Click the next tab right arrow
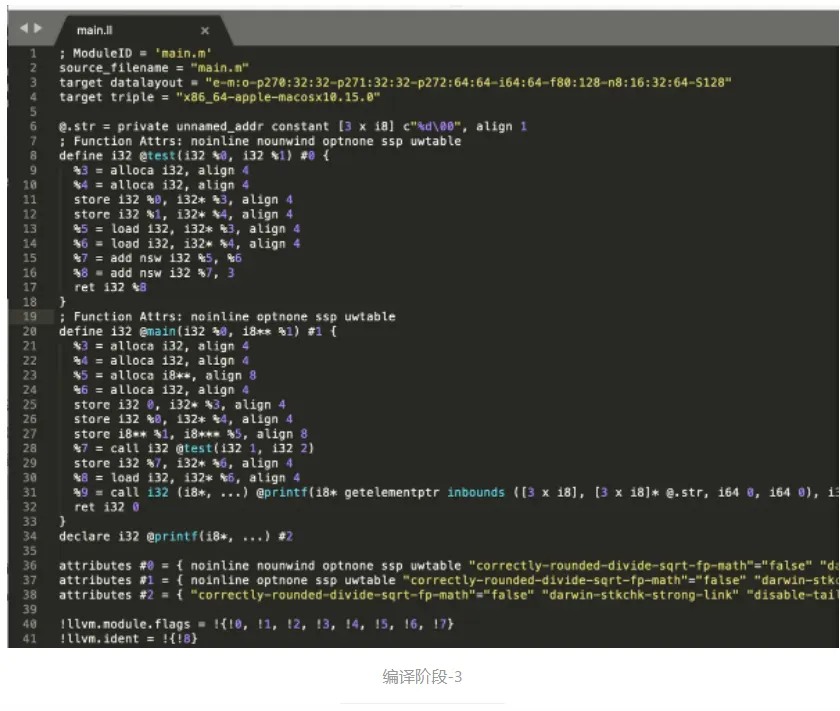Viewport: 840px width, 711px height. pos(38,28)
